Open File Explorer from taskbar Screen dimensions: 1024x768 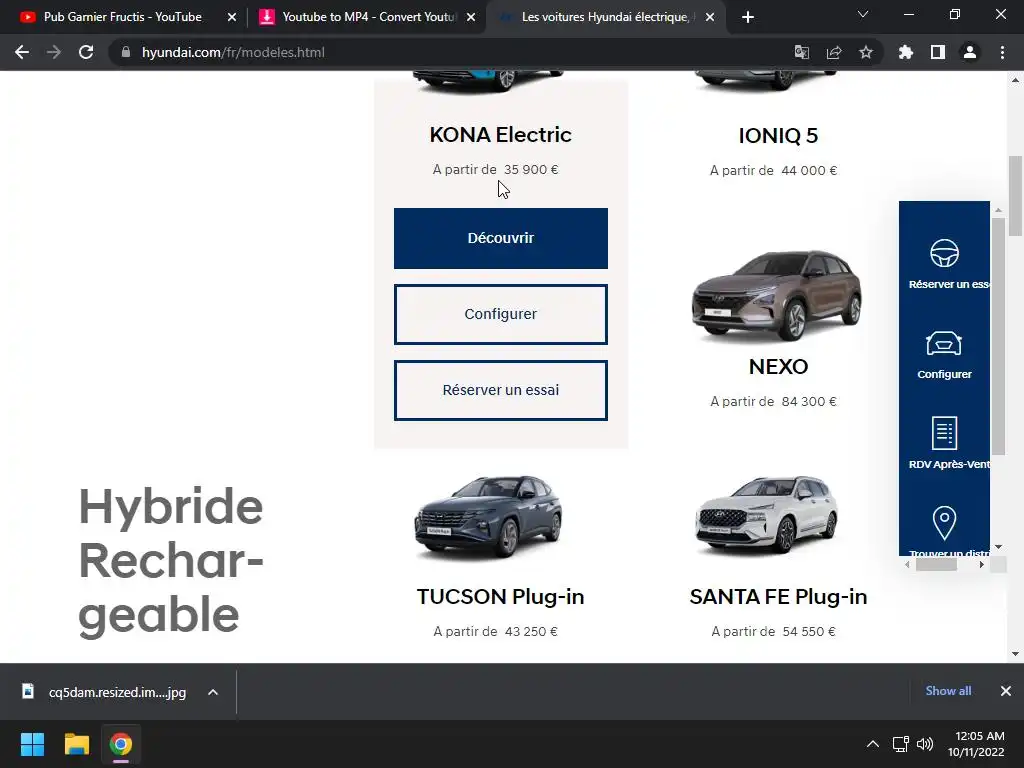coord(76,744)
